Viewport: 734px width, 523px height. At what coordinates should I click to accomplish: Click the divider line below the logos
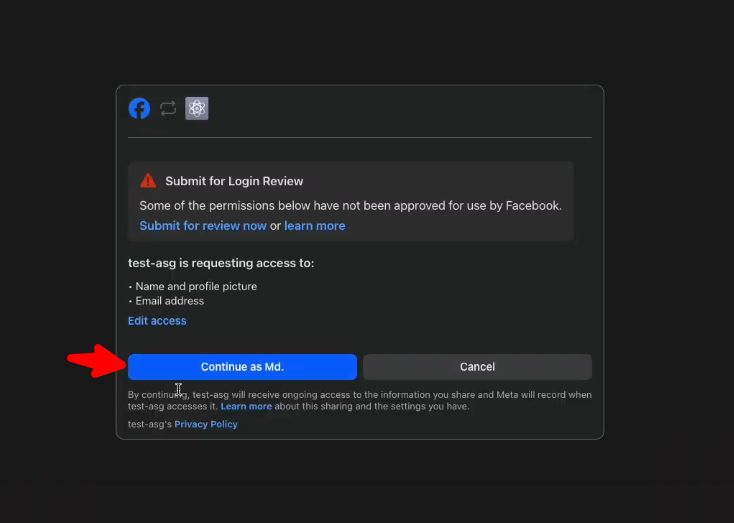tap(360, 137)
